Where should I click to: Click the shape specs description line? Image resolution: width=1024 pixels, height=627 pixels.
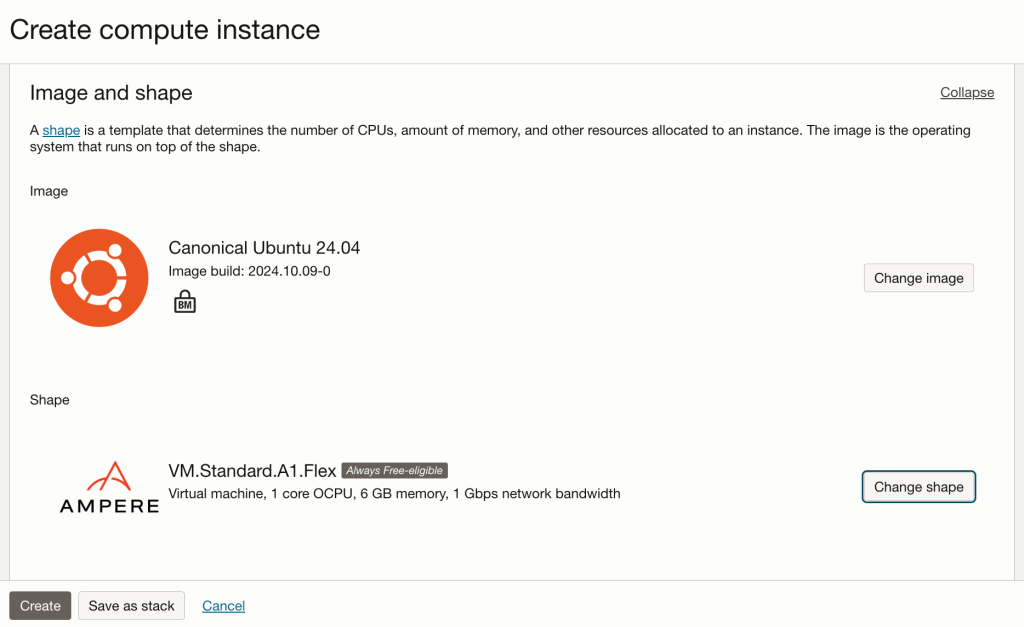394,493
